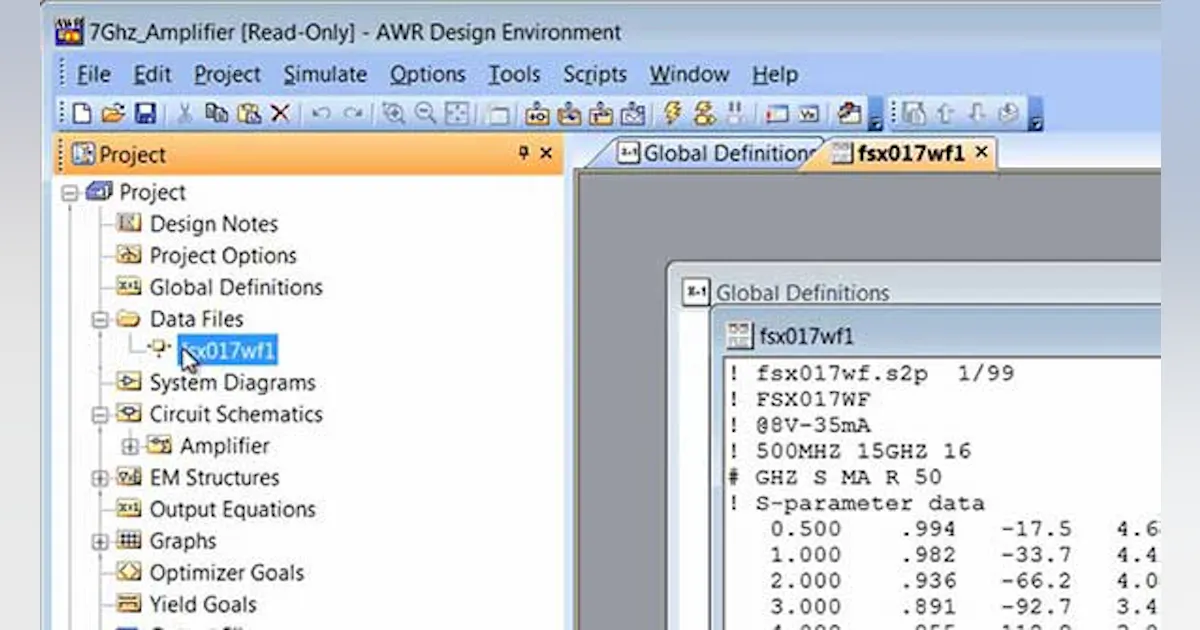1200x630 pixels.
Task: Select Project Options in the tree
Action: 223,256
